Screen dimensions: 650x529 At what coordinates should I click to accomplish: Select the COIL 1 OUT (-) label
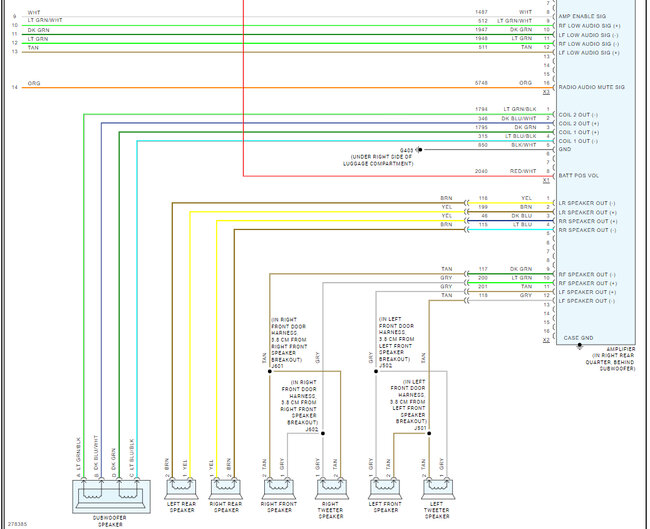[578, 141]
